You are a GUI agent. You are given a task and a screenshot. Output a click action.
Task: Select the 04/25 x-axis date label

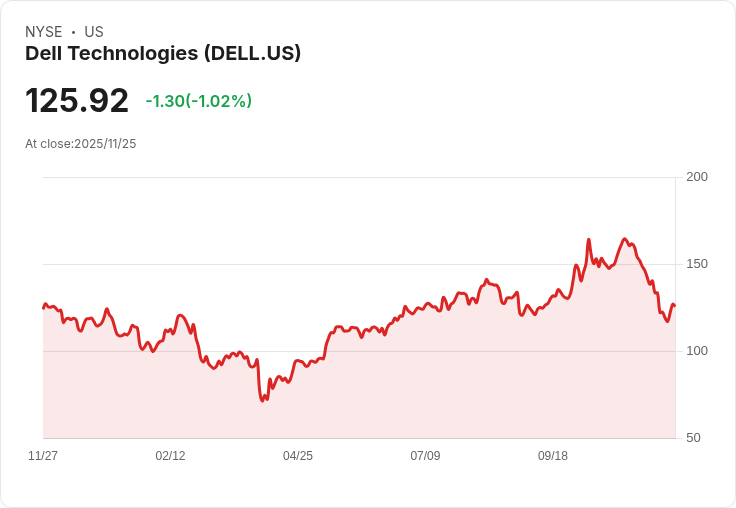click(298, 456)
